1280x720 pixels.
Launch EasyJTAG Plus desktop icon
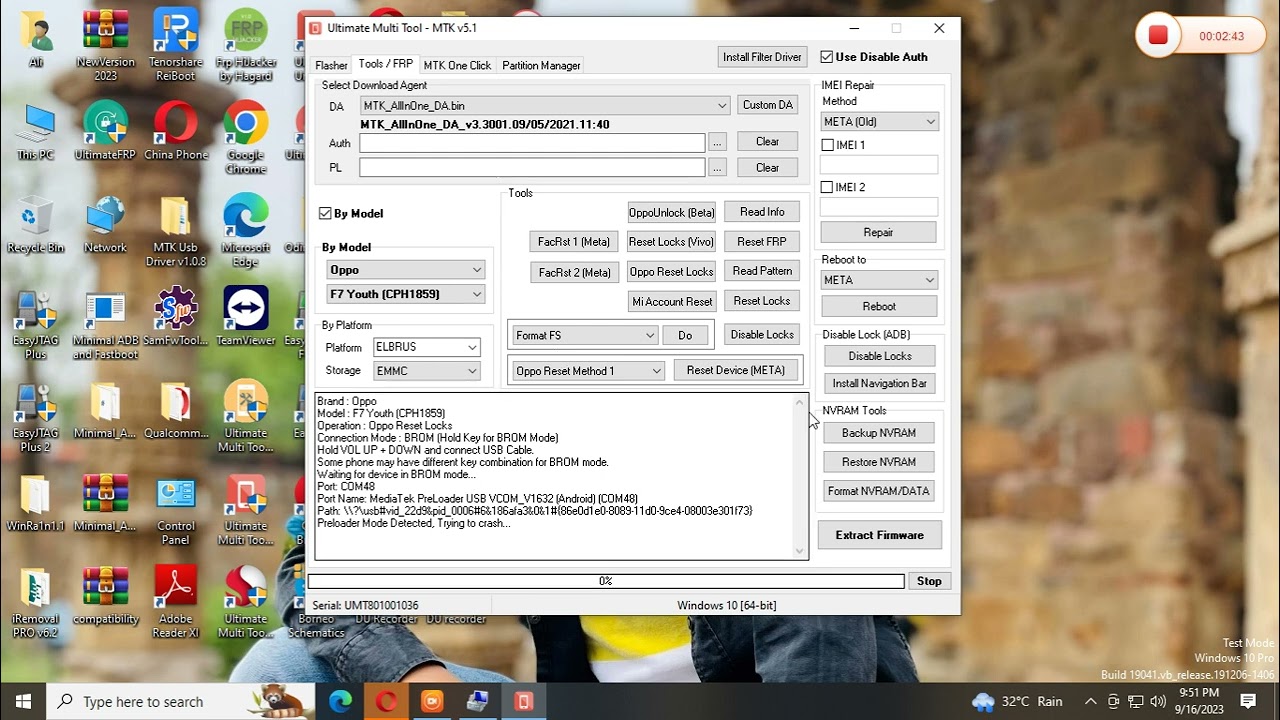tap(36, 324)
